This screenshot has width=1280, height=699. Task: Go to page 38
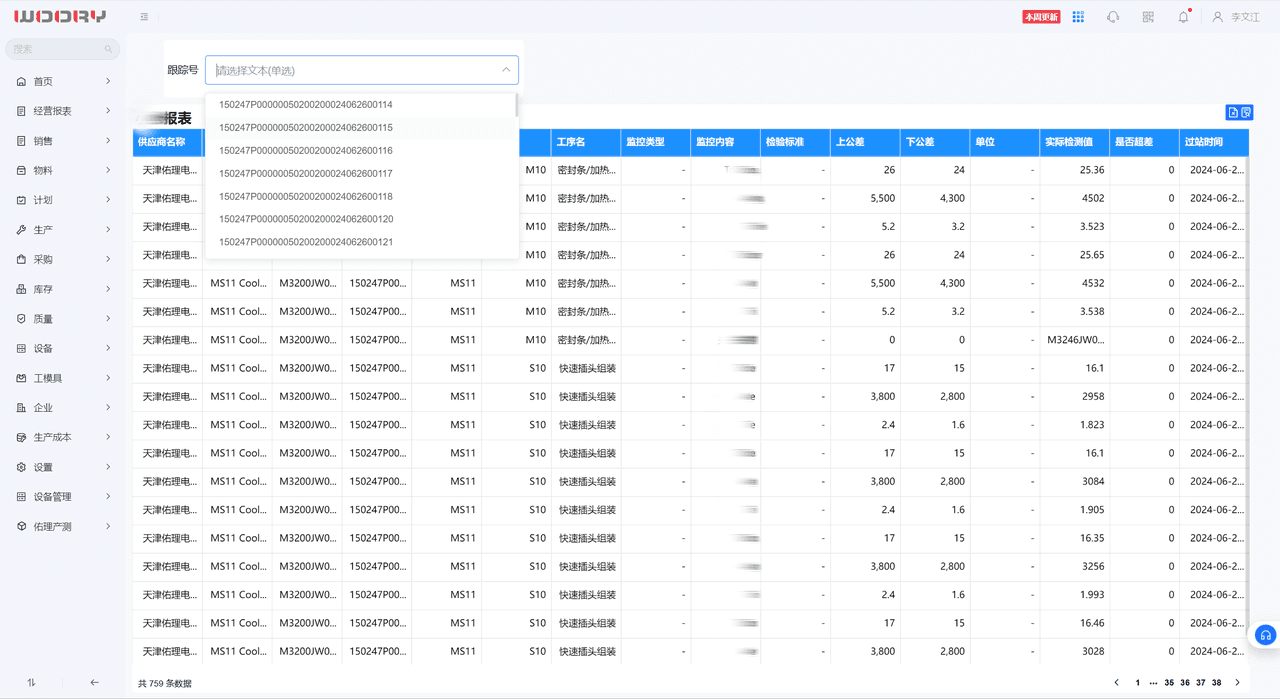pos(1217,683)
